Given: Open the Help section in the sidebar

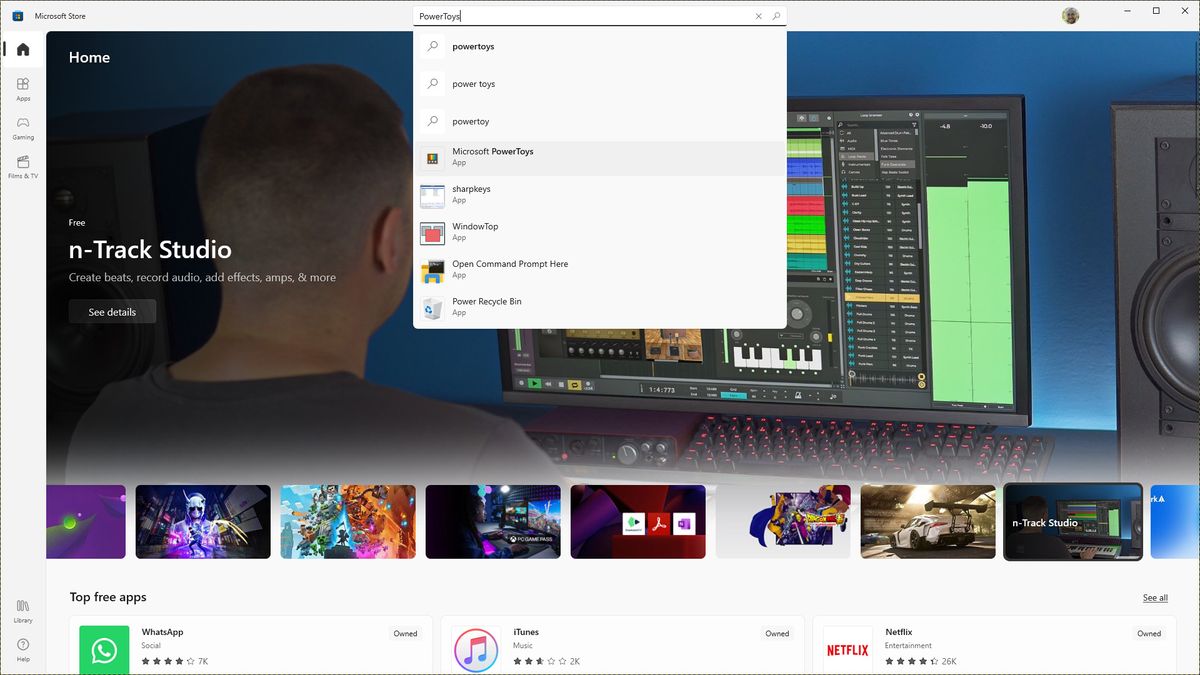Looking at the screenshot, I should click(x=21, y=650).
